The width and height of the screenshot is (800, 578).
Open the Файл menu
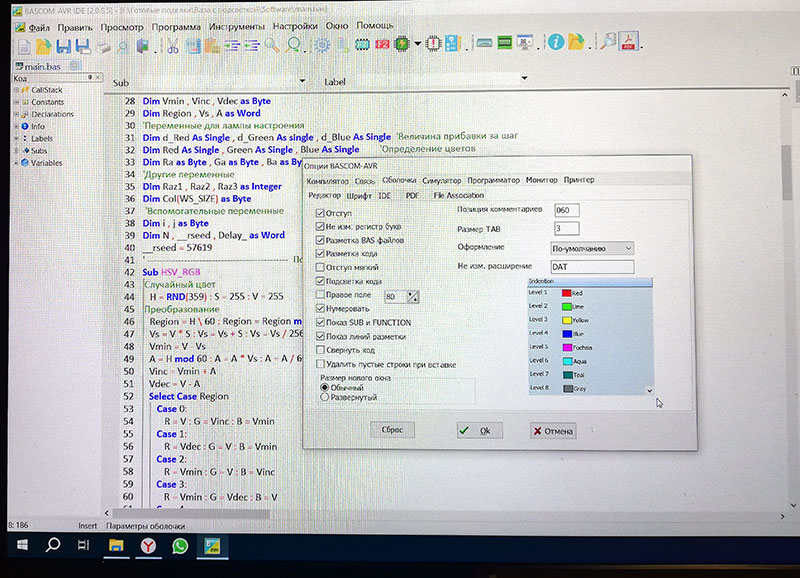click(x=39, y=28)
